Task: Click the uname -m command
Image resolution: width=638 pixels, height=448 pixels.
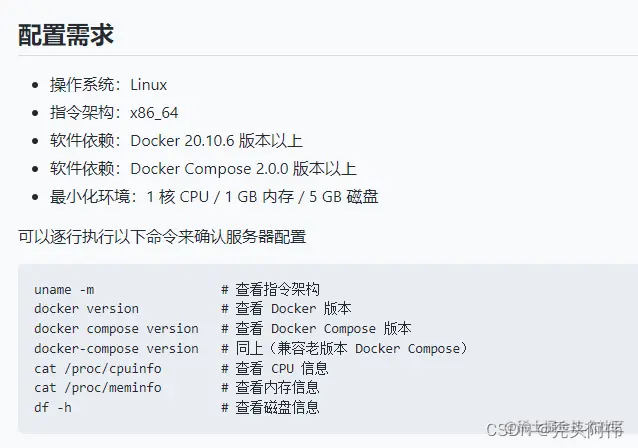Action: (x=64, y=289)
